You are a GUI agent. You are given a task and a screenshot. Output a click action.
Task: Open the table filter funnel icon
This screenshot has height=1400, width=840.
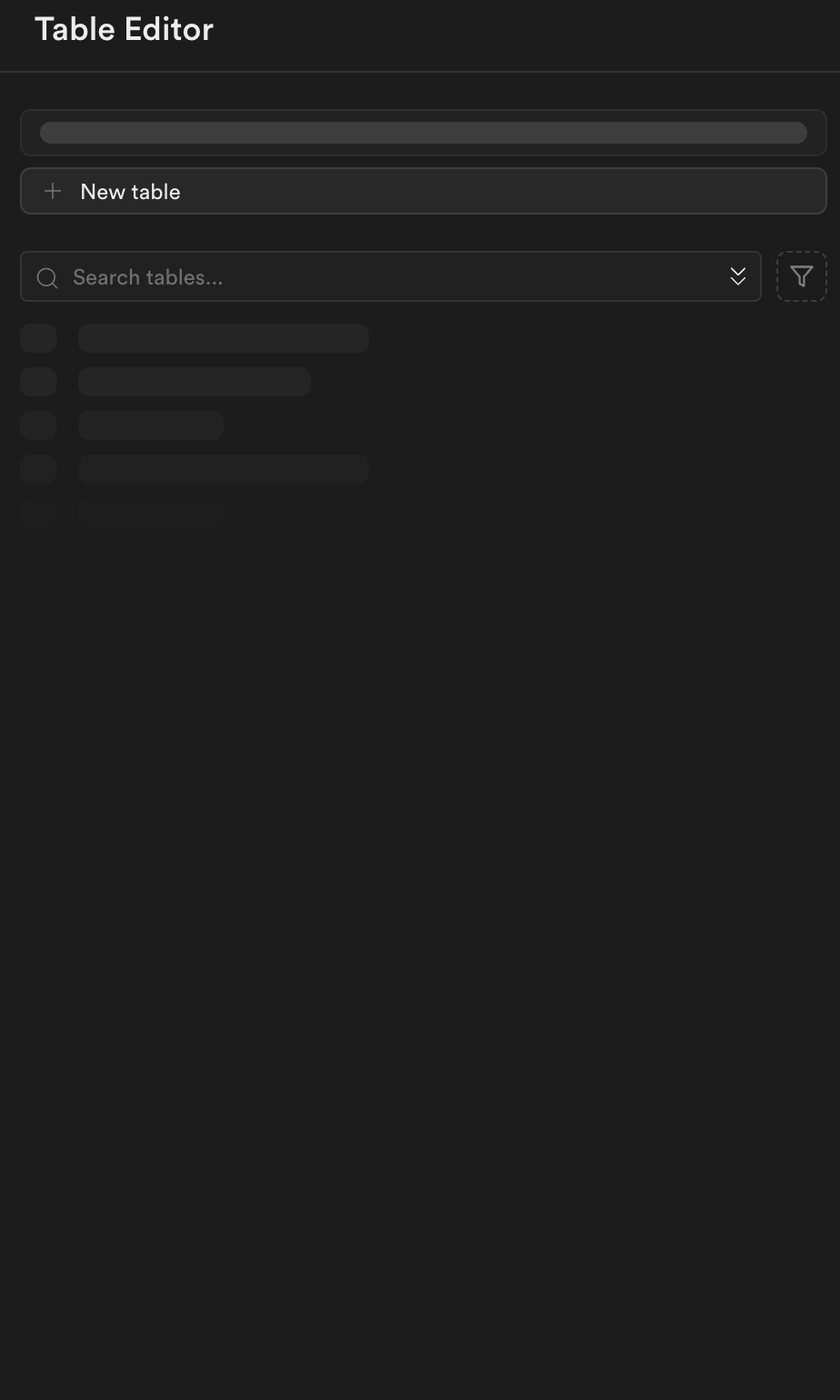point(801,276)
